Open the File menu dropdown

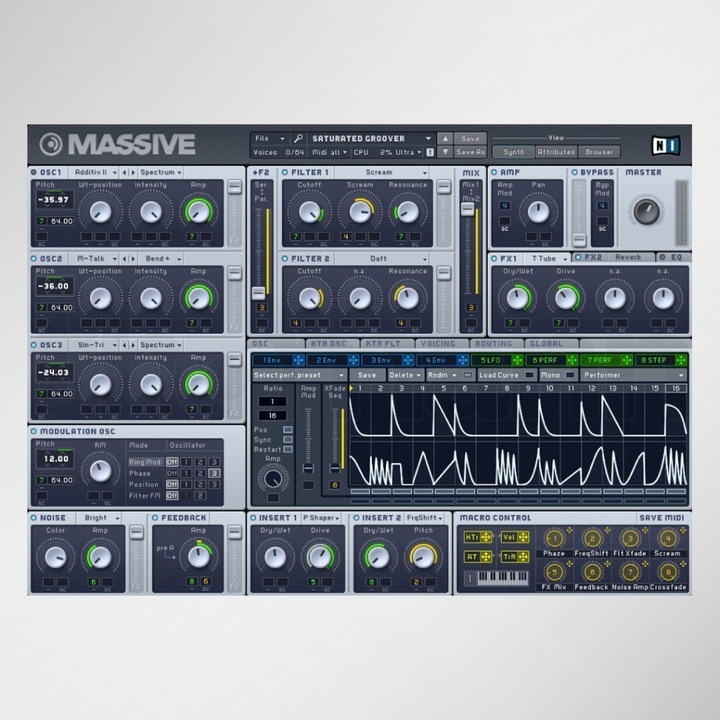click(x=270, y=138)
